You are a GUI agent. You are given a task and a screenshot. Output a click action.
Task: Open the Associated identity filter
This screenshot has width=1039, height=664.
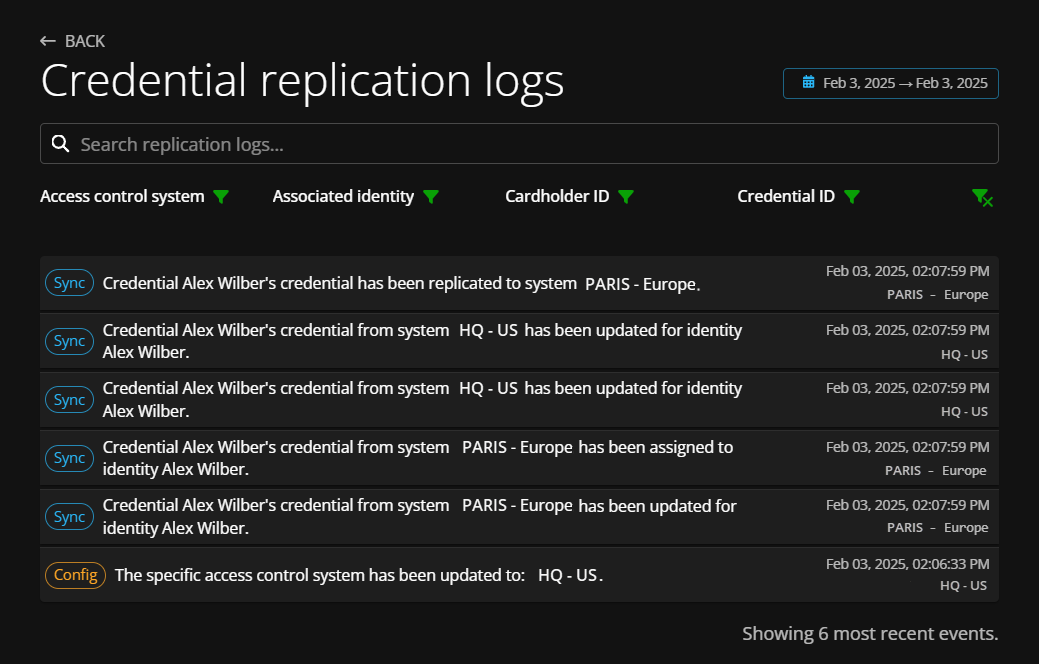[x=431, y=197]
